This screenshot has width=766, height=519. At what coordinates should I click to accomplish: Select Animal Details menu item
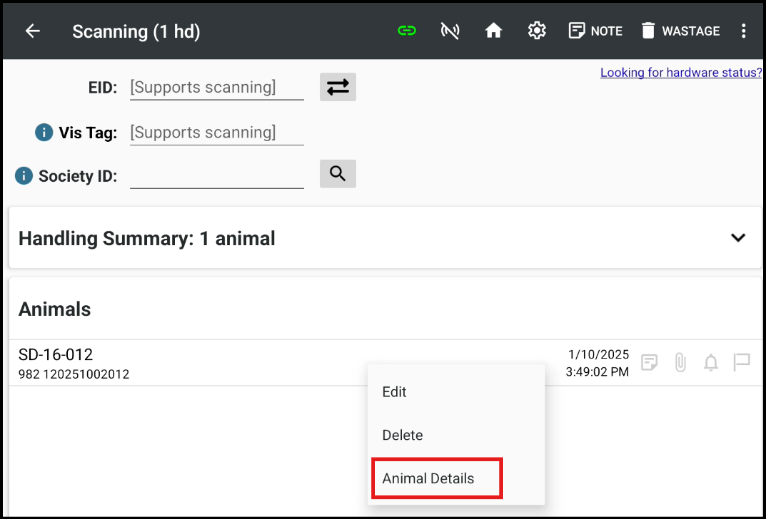[x=429, y=478]
